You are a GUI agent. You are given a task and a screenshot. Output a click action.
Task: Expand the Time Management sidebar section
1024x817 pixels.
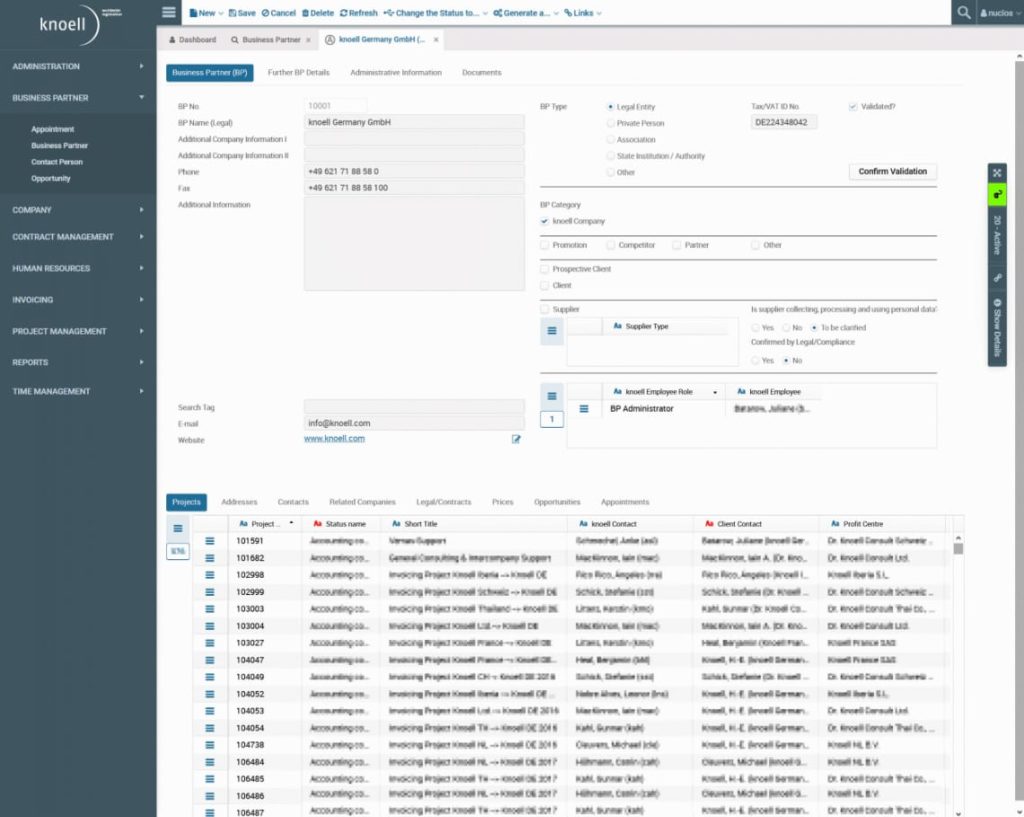click(x=78, y=391)
